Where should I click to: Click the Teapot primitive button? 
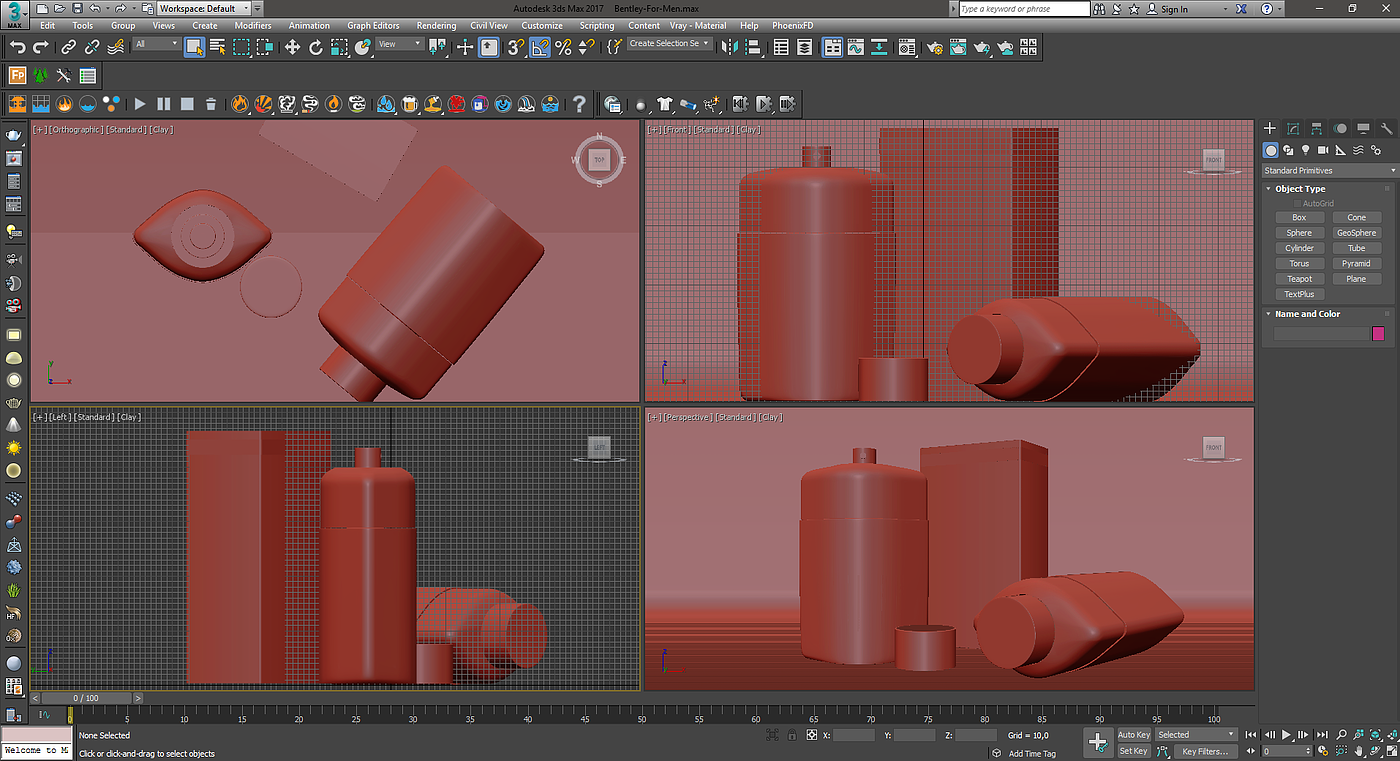coord(1299,279)
